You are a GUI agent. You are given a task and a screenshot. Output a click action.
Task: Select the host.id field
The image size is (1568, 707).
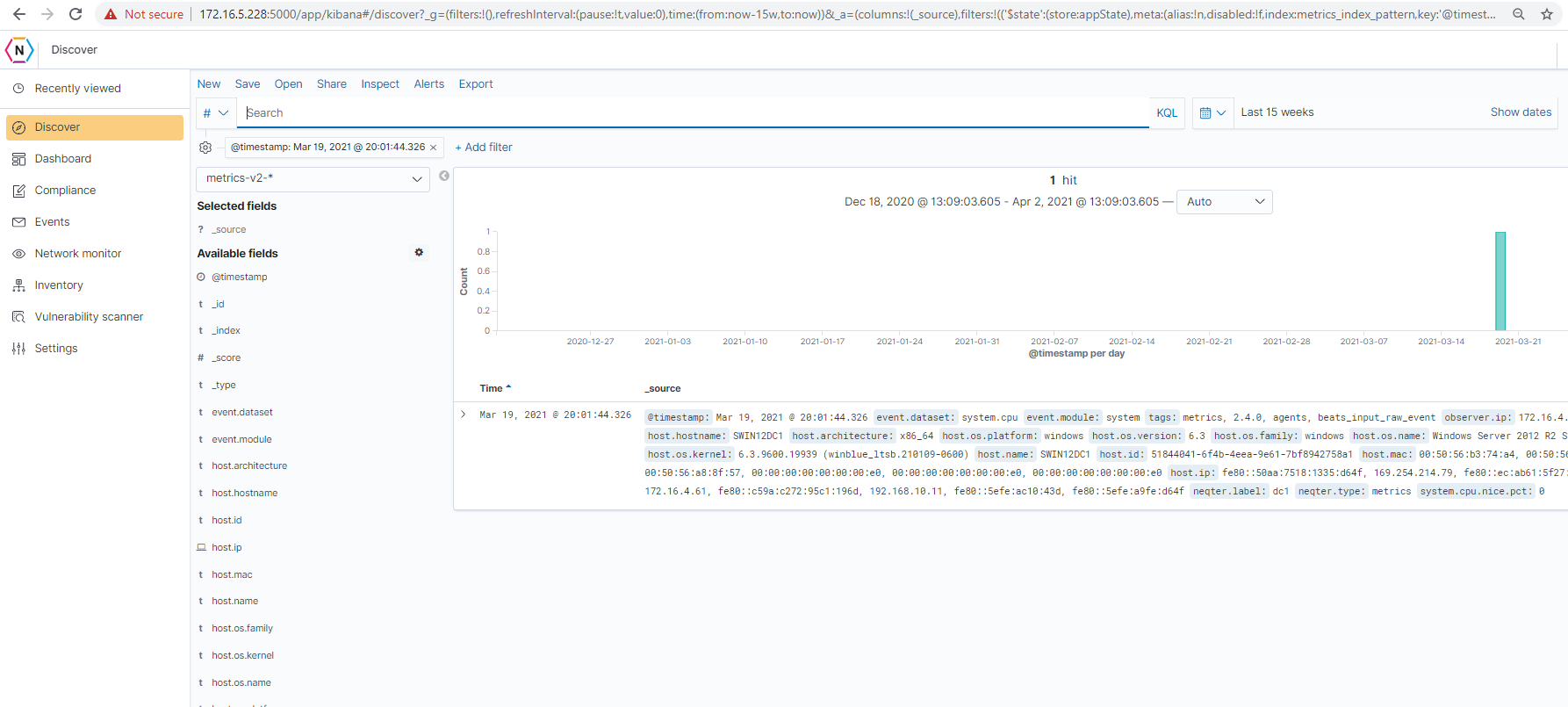[x=227, y=521]
